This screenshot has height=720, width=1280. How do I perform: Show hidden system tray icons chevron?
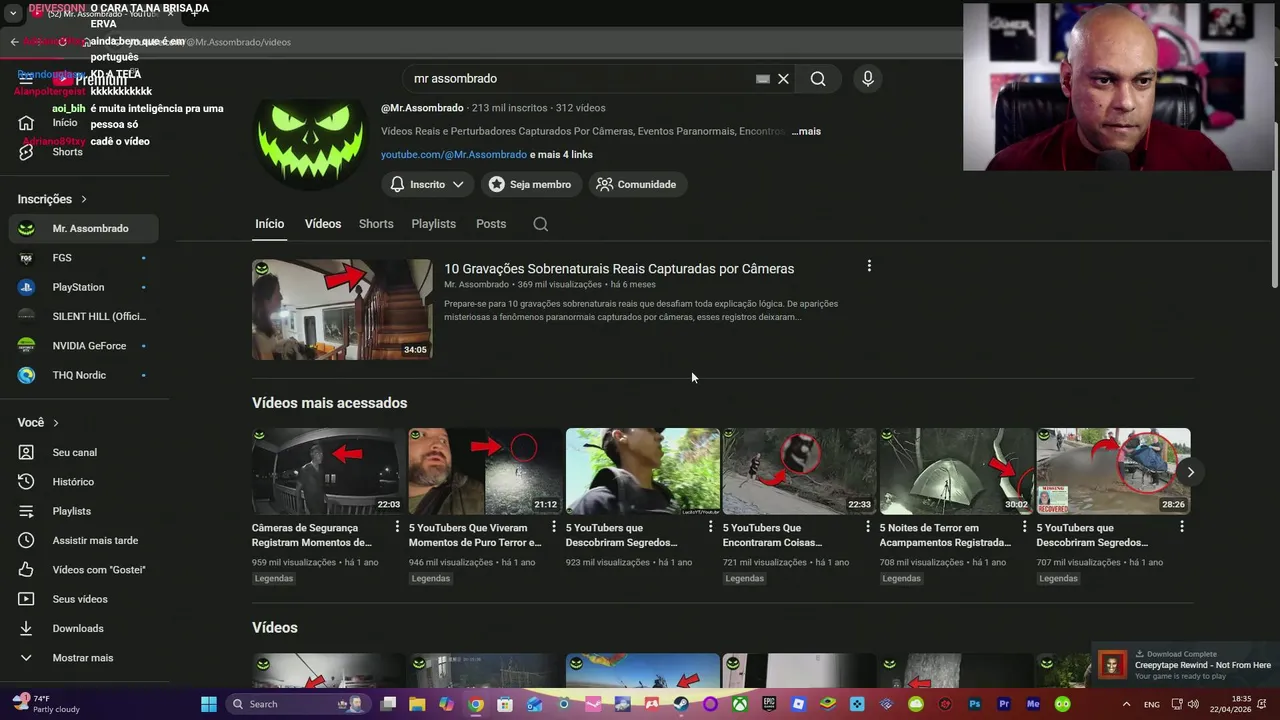point(1126,704)
